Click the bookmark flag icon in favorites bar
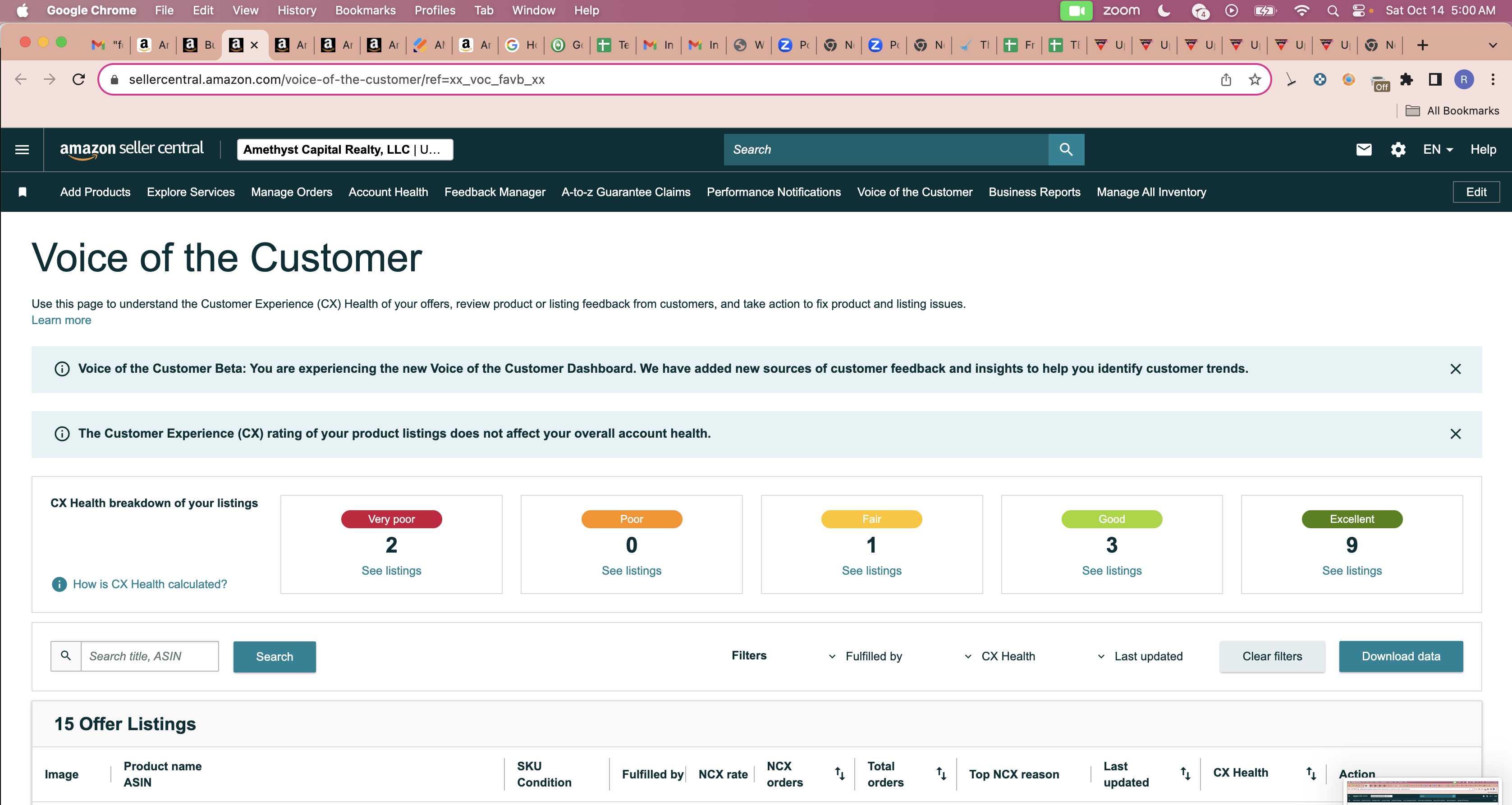Viewport: 1512px width, 805px height. point(22,192)
